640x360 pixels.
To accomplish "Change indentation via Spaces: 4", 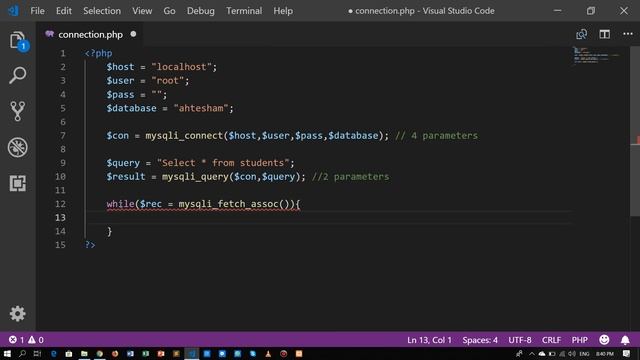I will 480,340.
